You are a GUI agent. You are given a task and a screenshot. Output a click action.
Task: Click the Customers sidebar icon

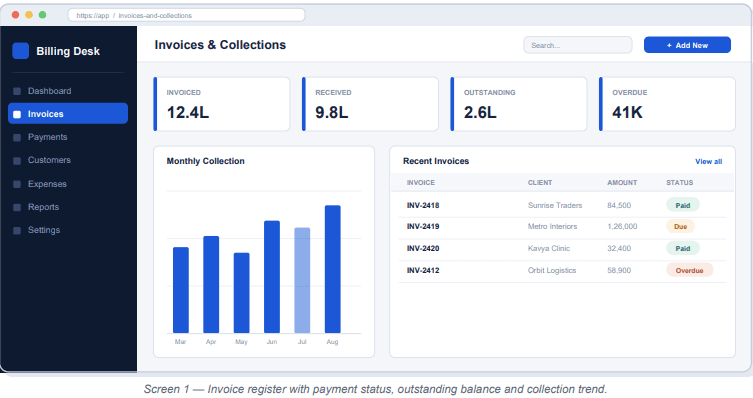click(x=17, y=160)
